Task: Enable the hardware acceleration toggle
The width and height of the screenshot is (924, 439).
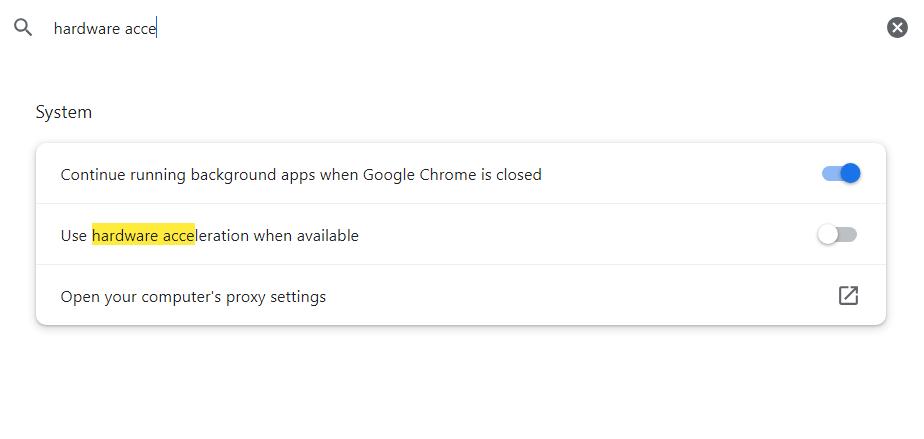Action: pos(837,235)
